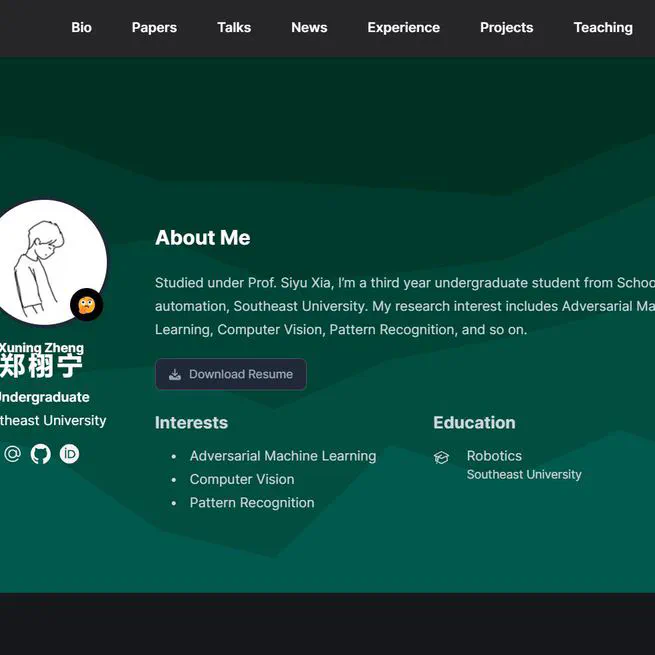Open the email at-sign icon link

(13, 454)
